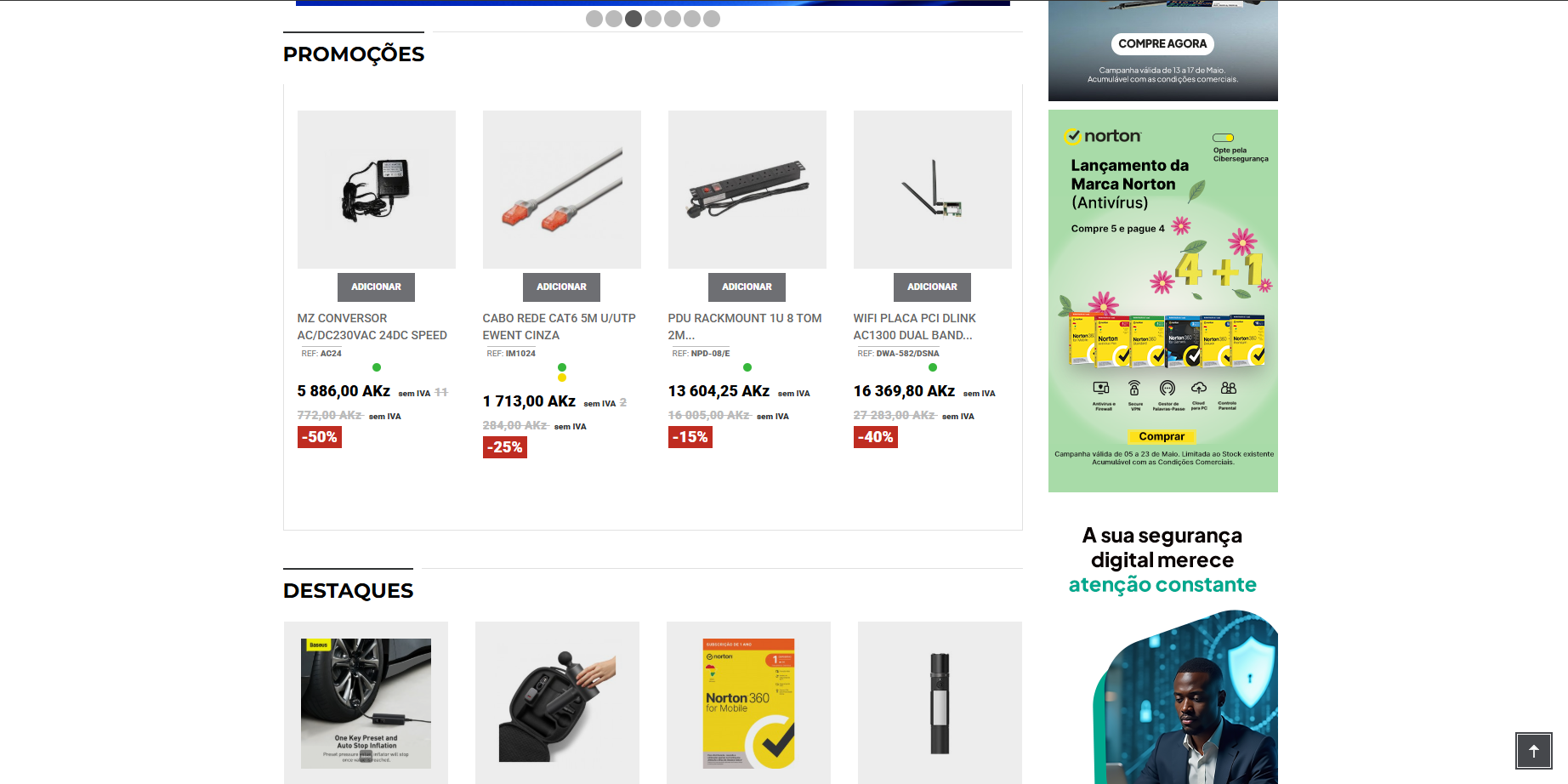Image resolution: width=1568 pixels, height=784 pixels.
Task: Add WiFi Placa PCI DLink to cart
Action: 932,287
